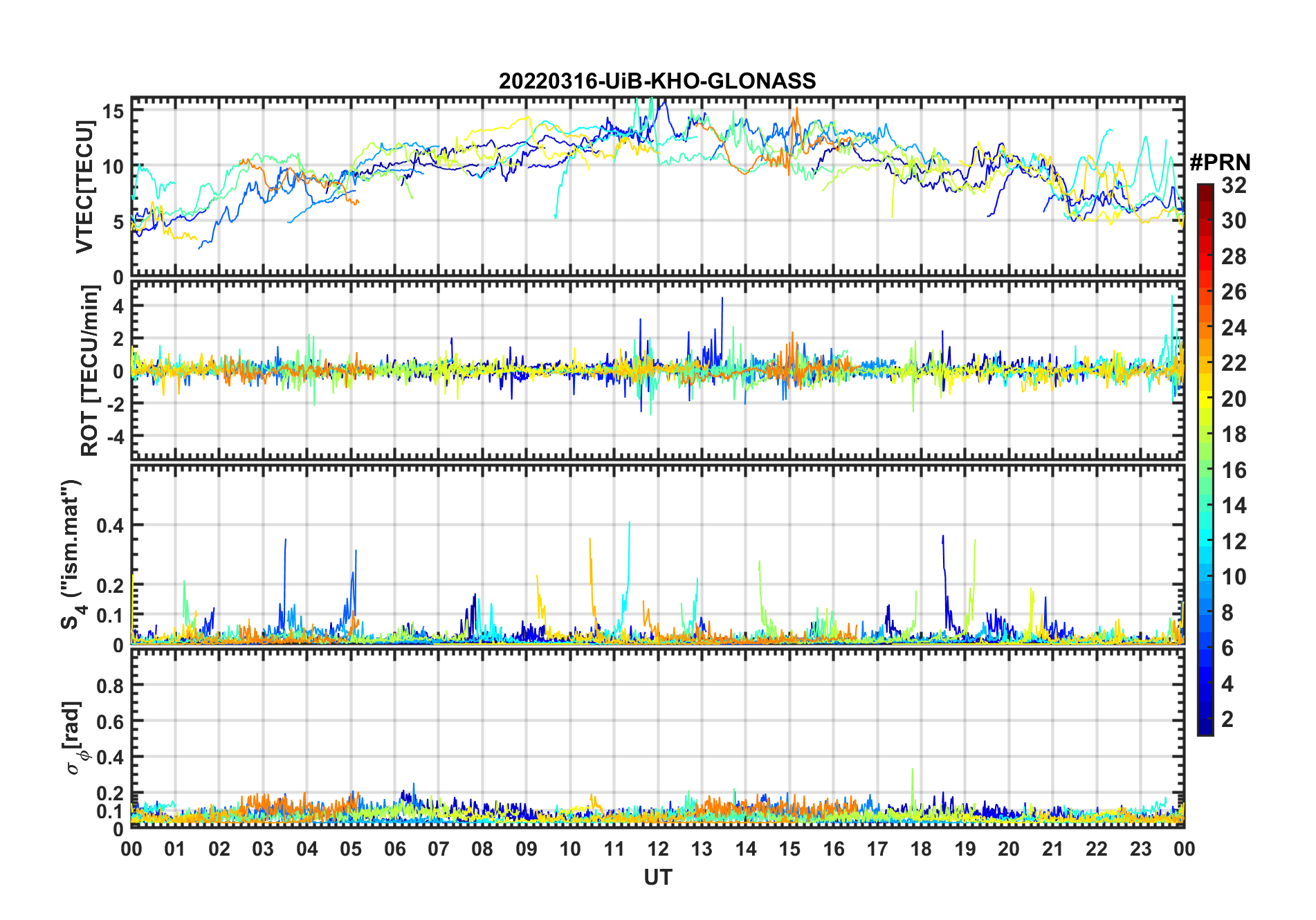Click S4 y-axis tick label 0.4
Image resolution: width=1316 pixels, height=920 pixels.
click(109, 525)
